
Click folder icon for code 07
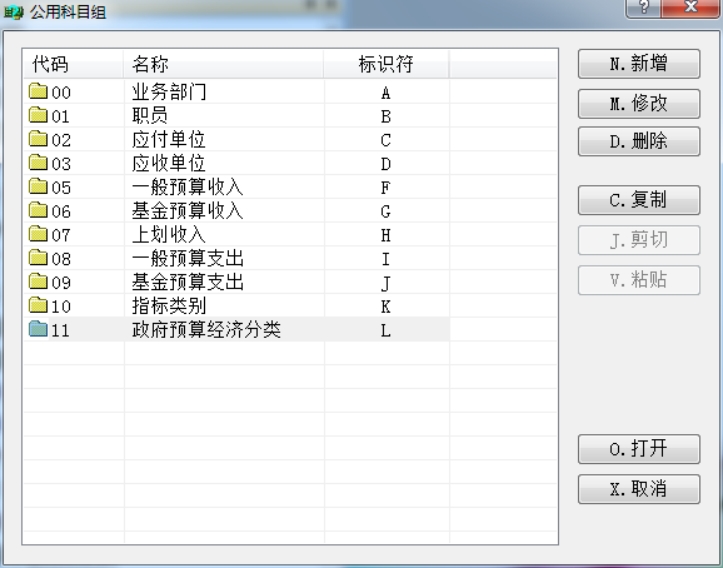pyautogui.click(x=38, y=234)
